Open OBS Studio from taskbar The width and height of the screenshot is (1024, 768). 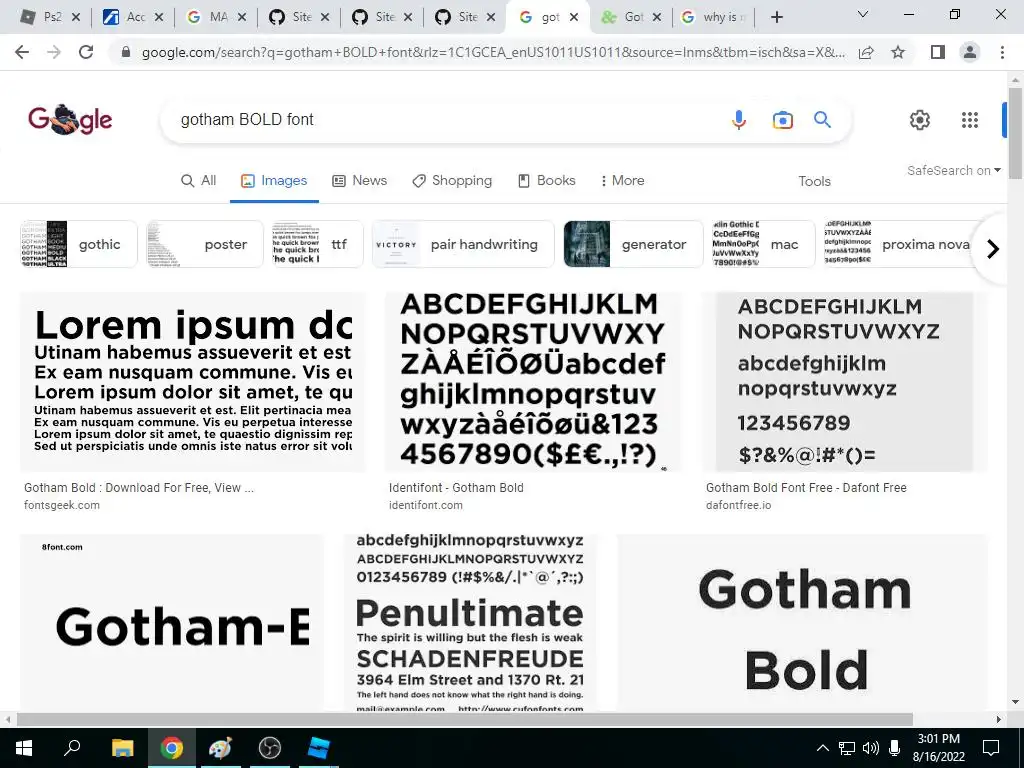point(269,748)
